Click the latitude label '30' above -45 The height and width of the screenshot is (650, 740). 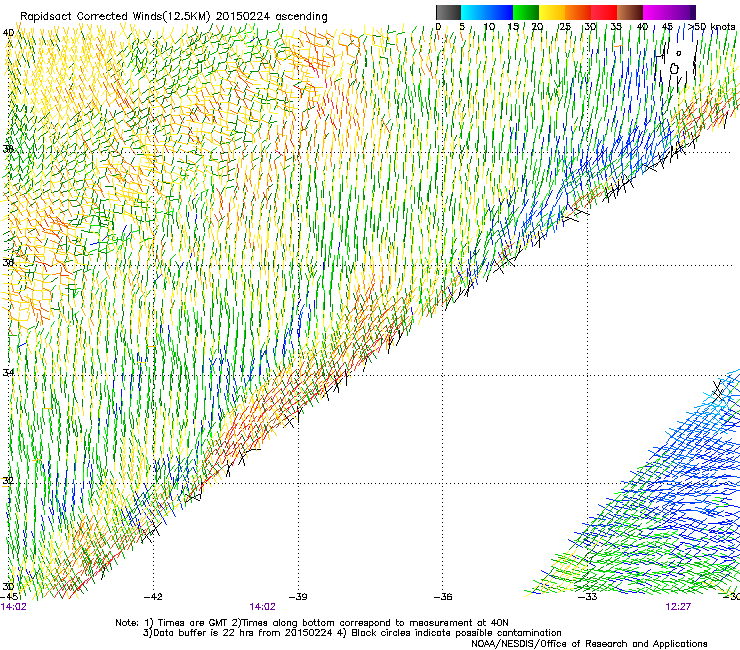point(8,586)
